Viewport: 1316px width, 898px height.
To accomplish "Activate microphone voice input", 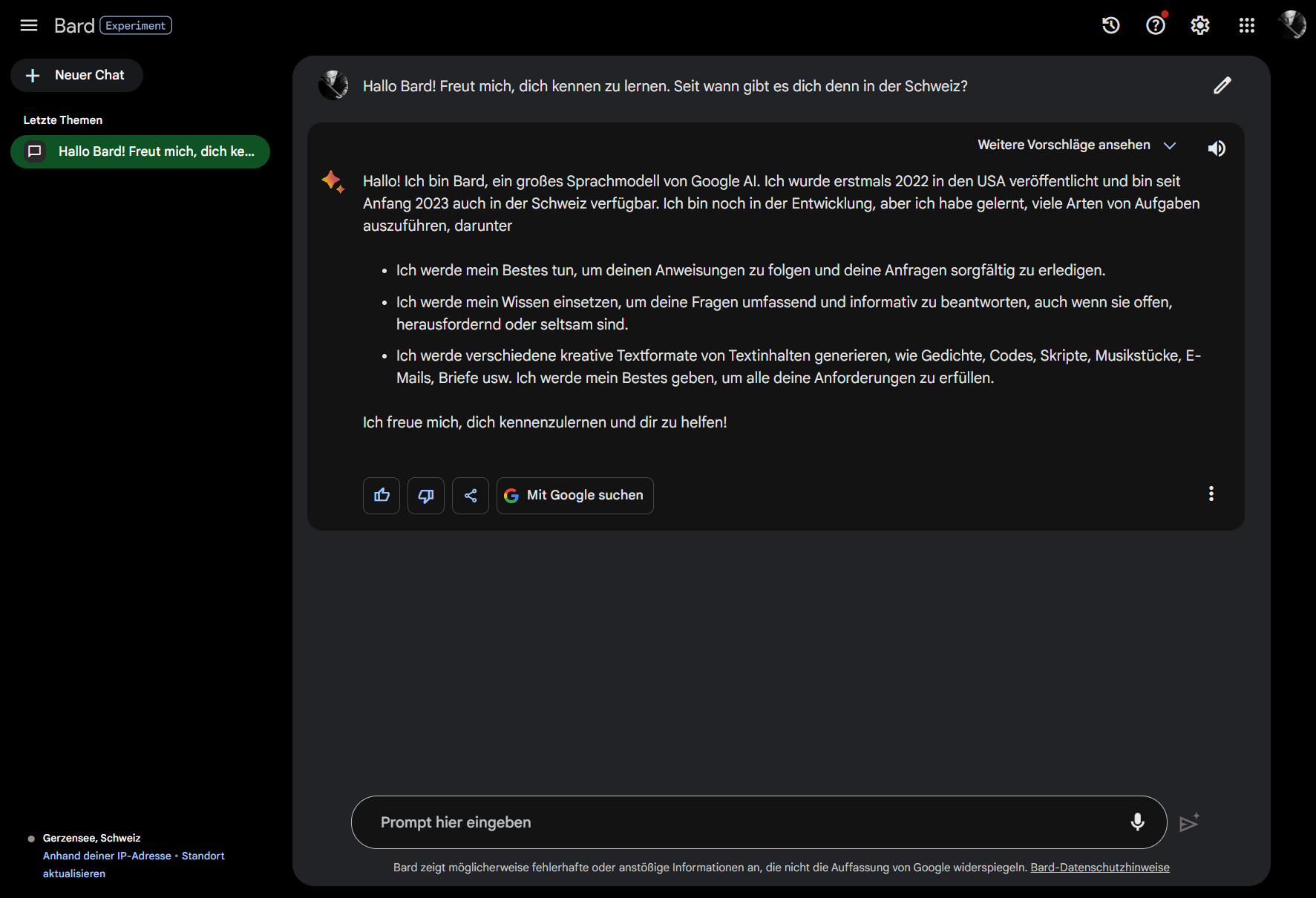I will (1137, 822).
